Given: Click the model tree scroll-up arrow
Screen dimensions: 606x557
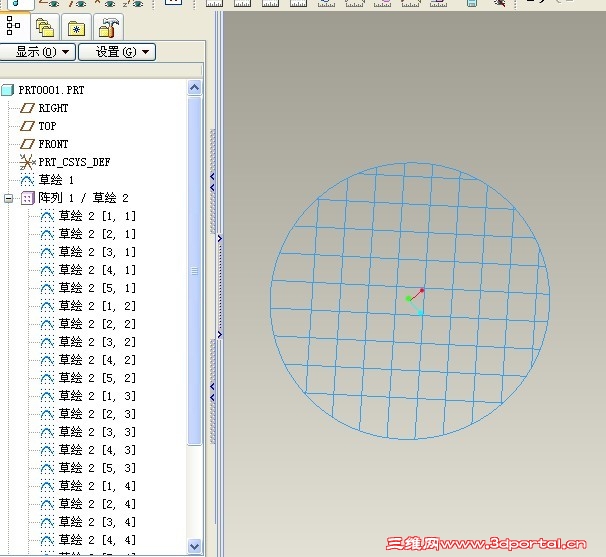Looking at the screenshot, I should (x=194, y=88).
